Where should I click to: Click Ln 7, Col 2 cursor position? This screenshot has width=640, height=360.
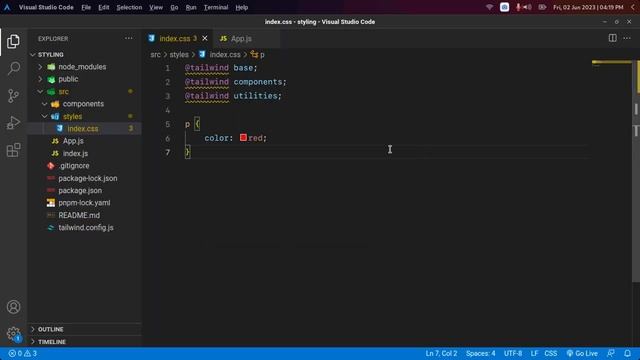point(441,353)
